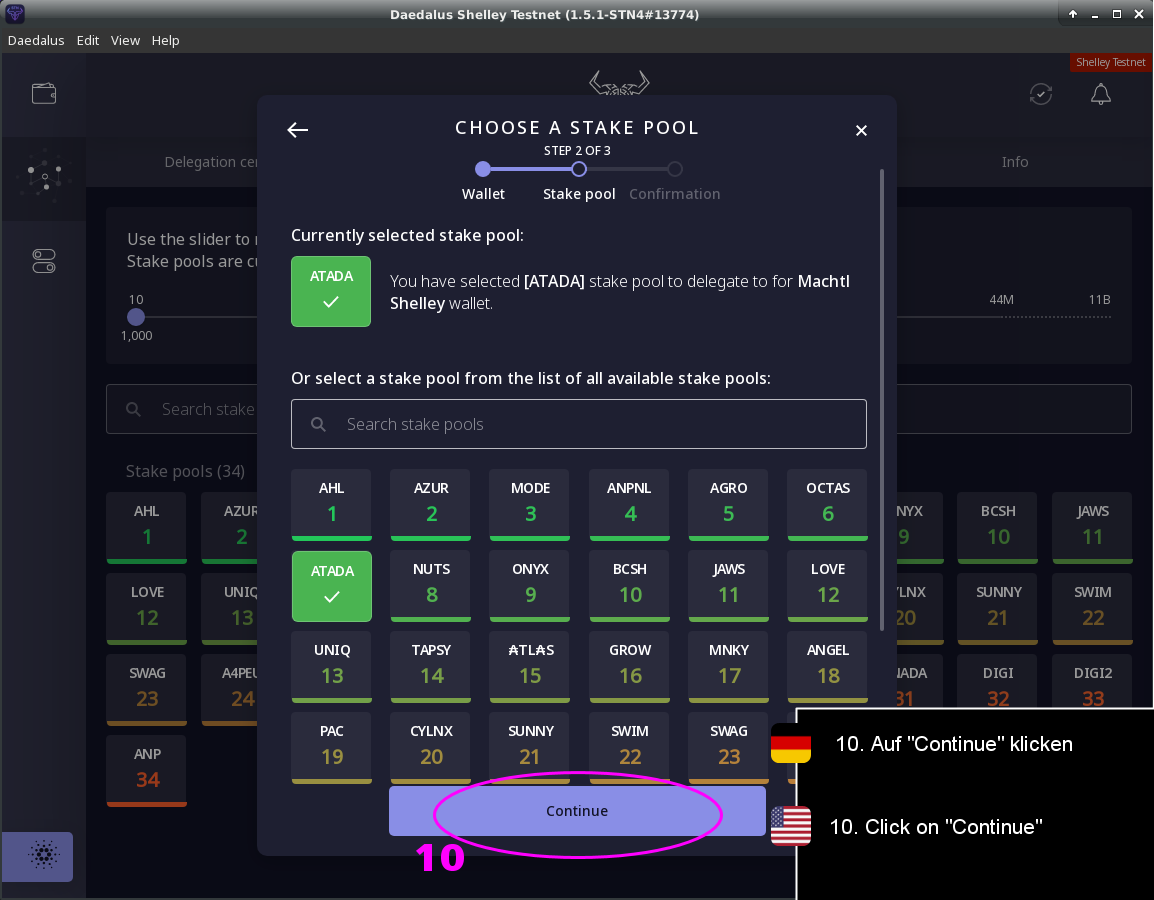The image size is (1154, 900).
Task: Open the Edit menu
Action: tap(88, 40)
